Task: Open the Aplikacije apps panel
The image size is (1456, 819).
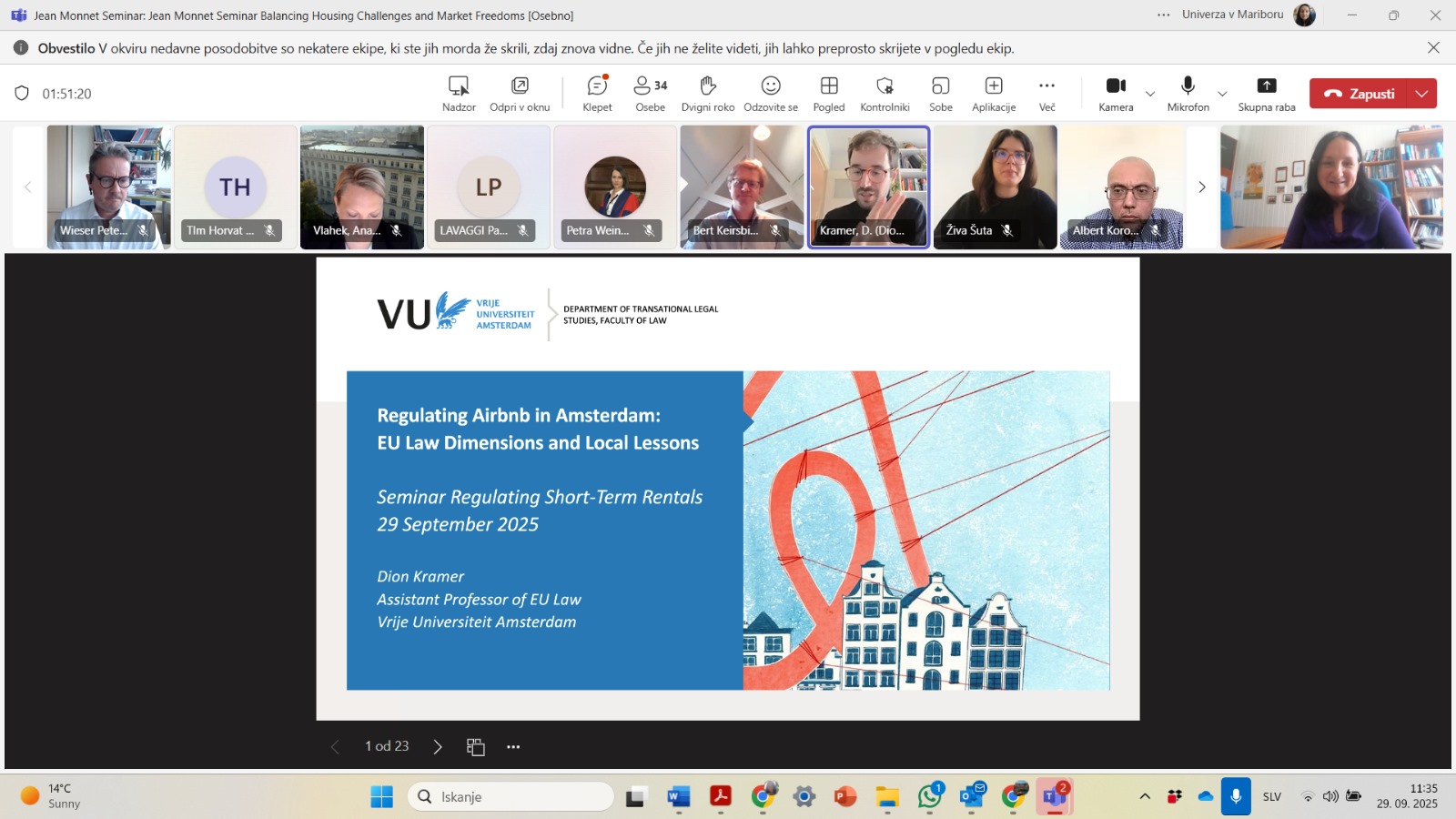Action: (x=993, y=94)
